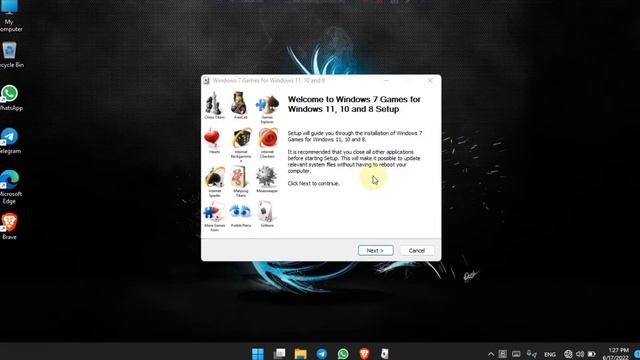
Task: Cancel the Windows 7 Games setup
Action: tap(416, 250)
